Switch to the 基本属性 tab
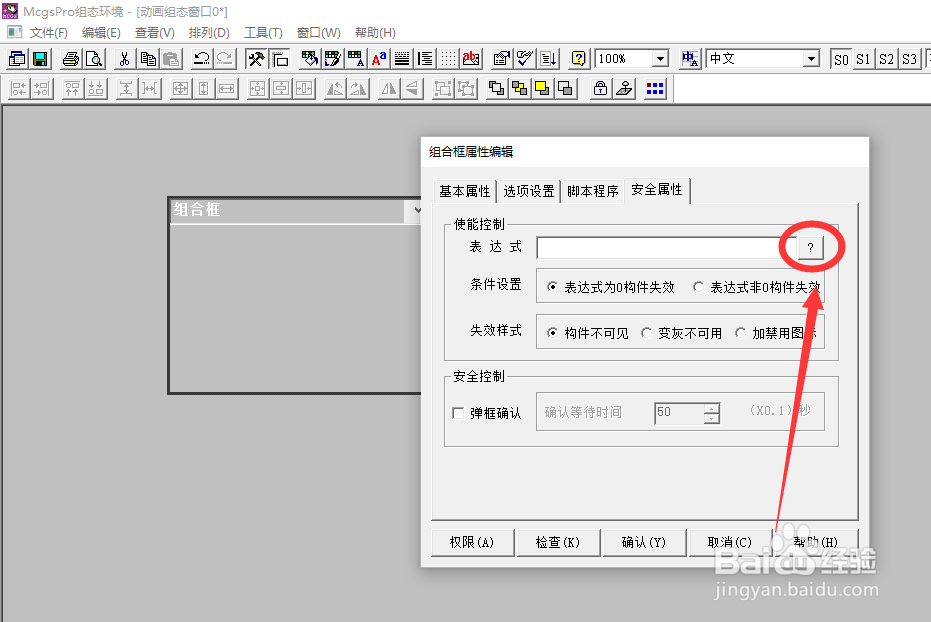931x622 pixels. pyautogui.click(x=464, y=191)
